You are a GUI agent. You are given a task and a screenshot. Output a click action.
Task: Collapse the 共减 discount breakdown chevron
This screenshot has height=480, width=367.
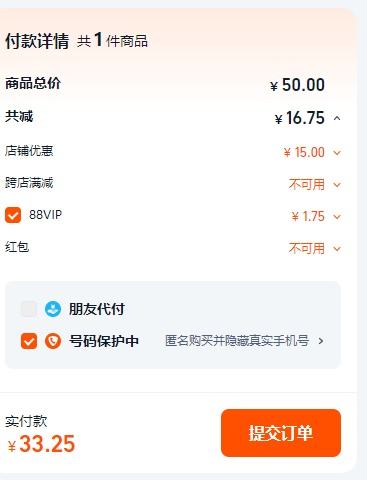click(x=337, y=118)
